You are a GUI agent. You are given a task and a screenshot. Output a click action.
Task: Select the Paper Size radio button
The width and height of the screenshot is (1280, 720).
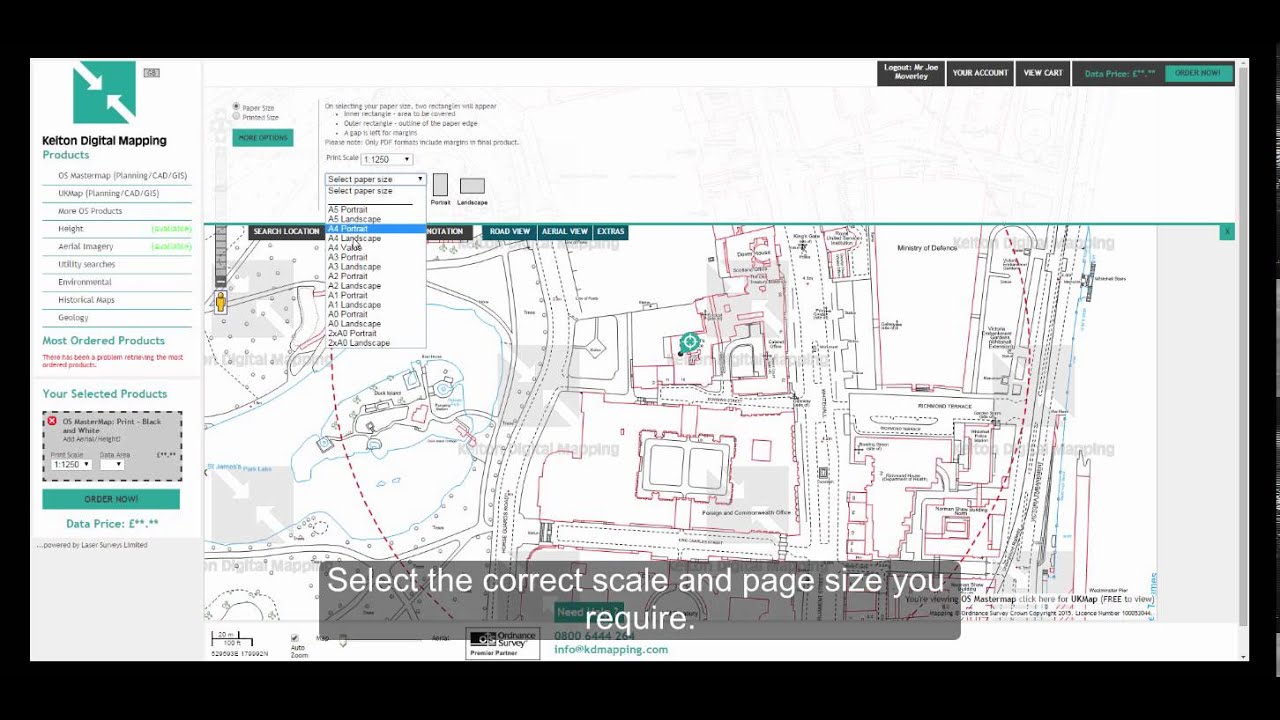[236, 106]
